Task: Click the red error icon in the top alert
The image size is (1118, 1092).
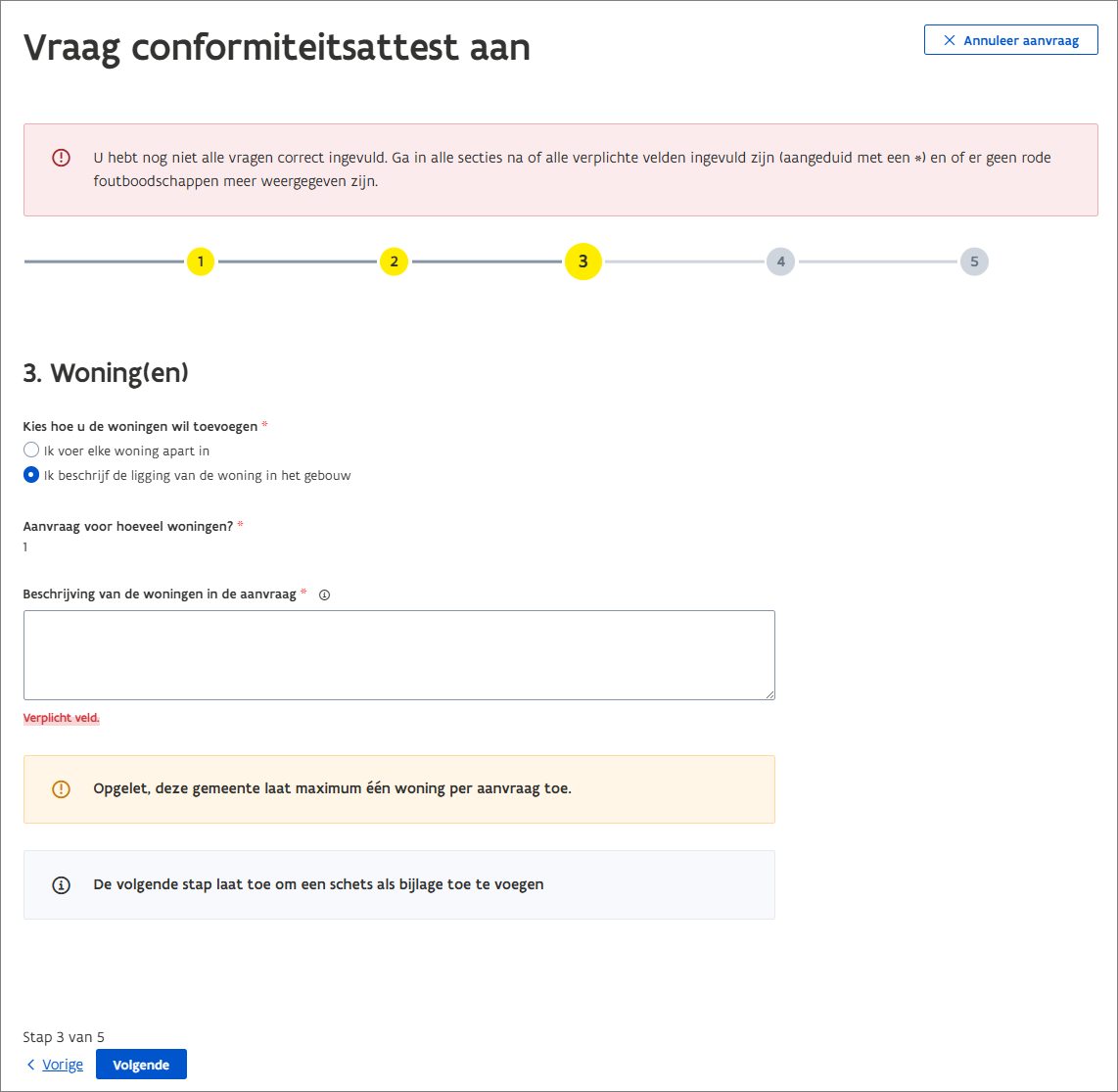Action: click(x=61, y=158)
